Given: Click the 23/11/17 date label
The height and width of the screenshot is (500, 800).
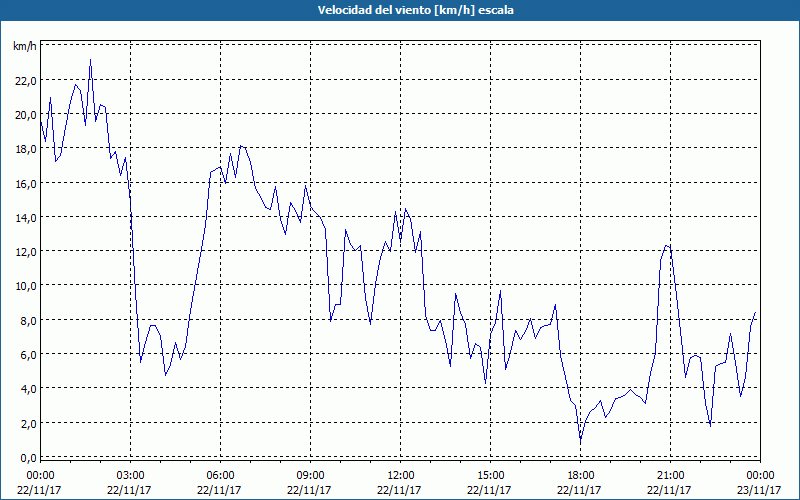Looking at the screenshot, I should click(x=759, y=490).
